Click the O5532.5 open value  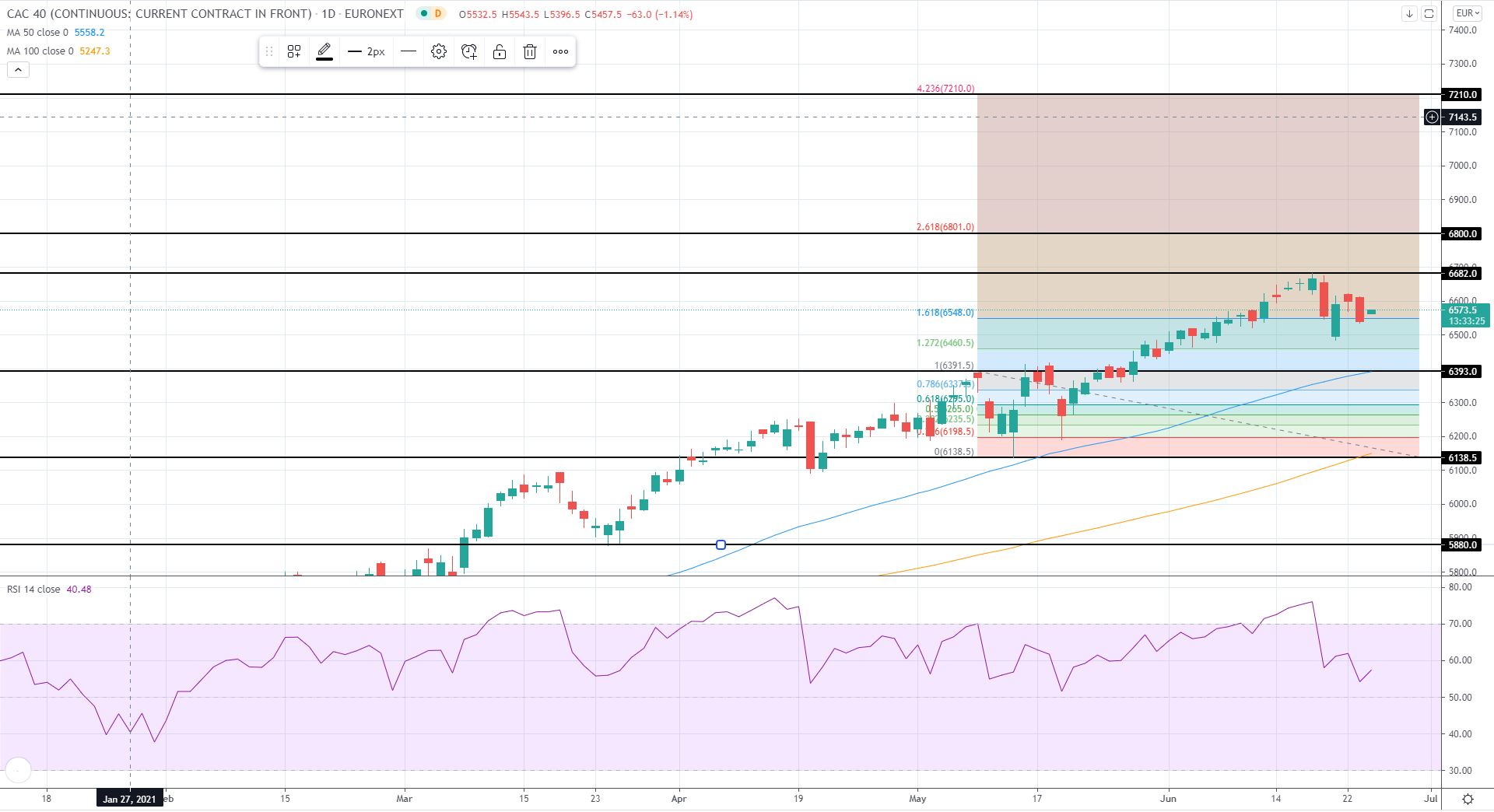[478, 14]
